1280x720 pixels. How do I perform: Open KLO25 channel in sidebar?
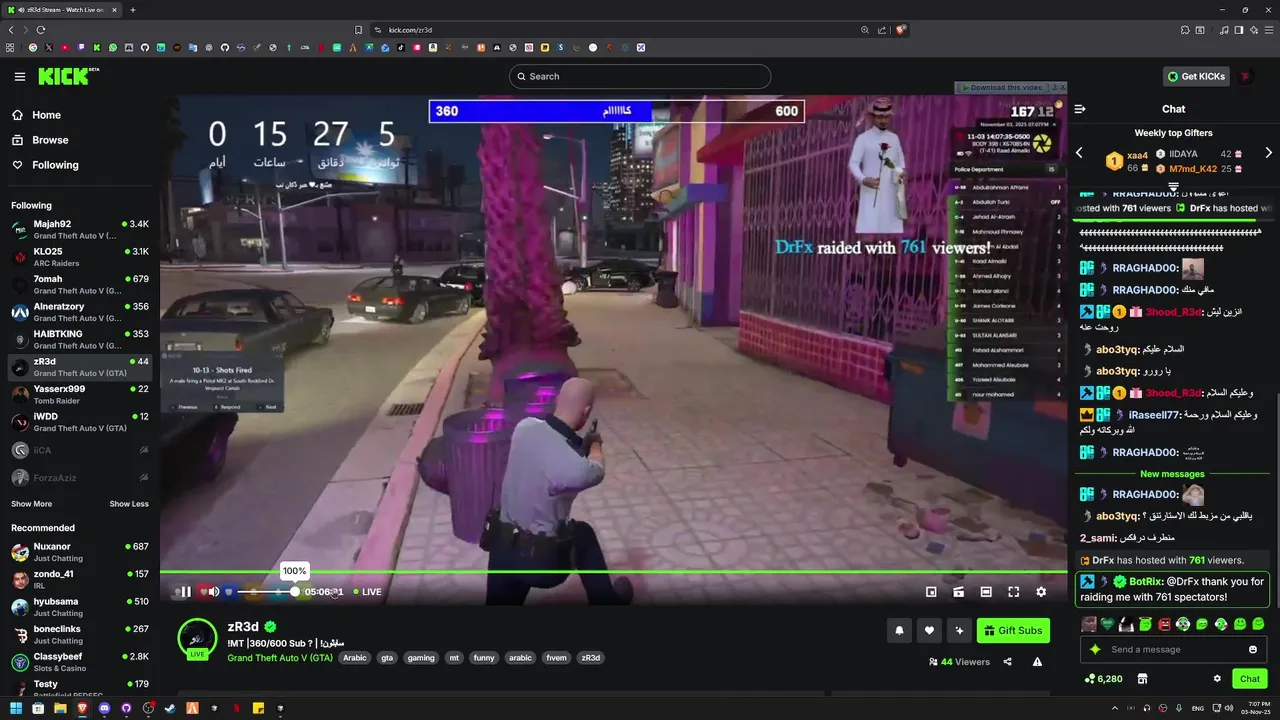pyautogui.click(x=80, y=257)
